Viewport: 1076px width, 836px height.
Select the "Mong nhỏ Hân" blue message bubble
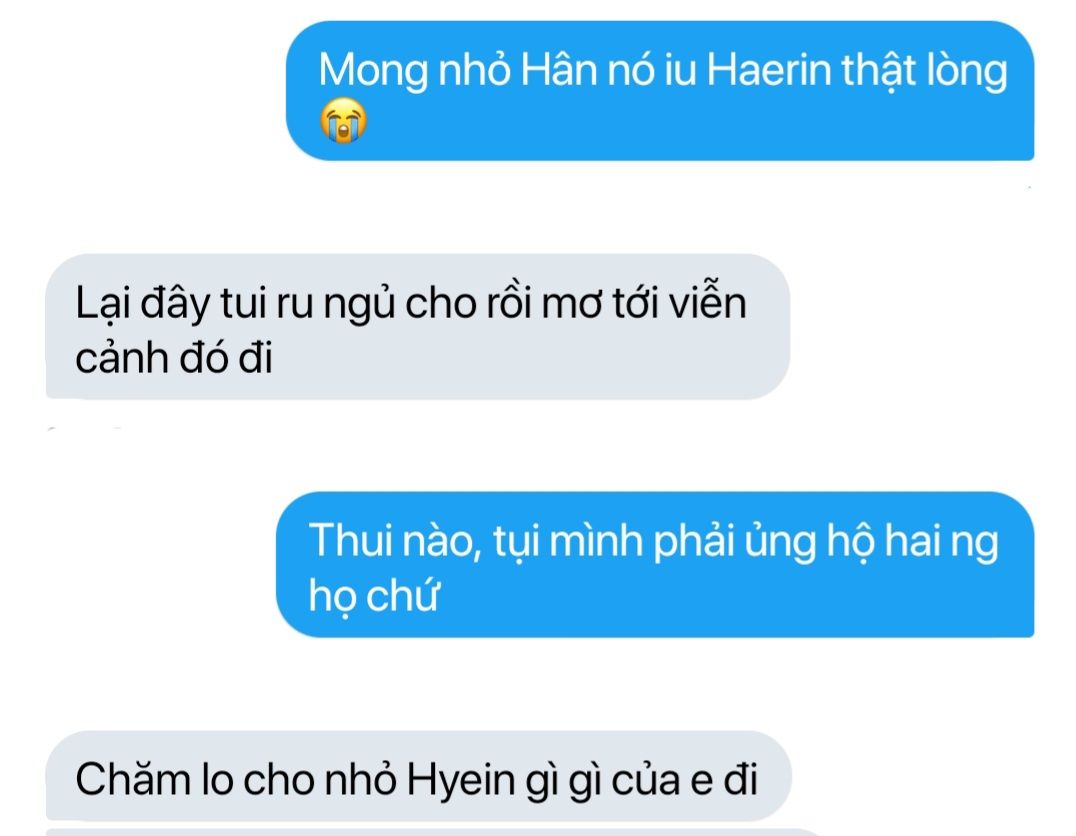659,91
